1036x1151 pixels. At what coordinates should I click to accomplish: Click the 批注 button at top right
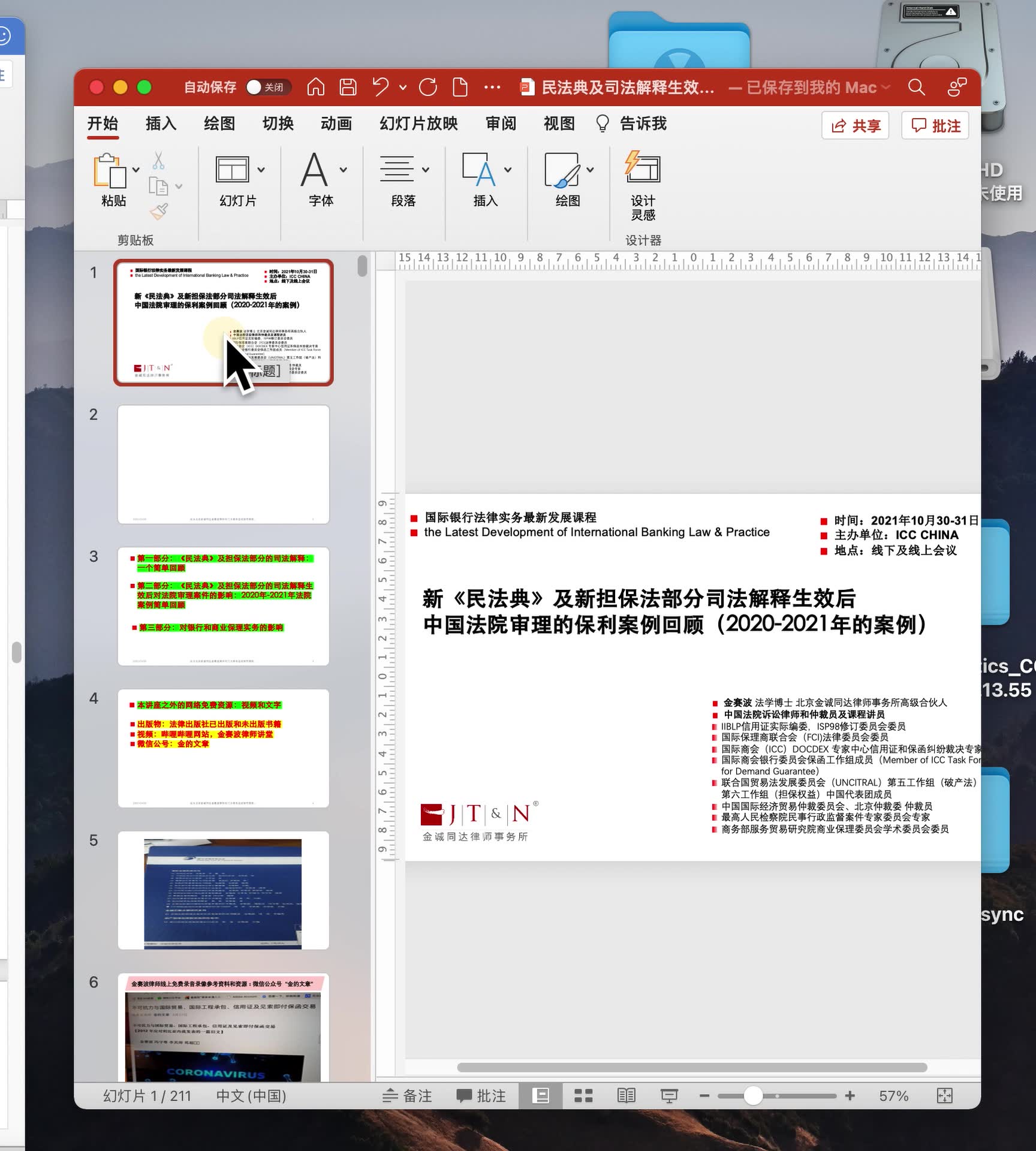(935, 125)
